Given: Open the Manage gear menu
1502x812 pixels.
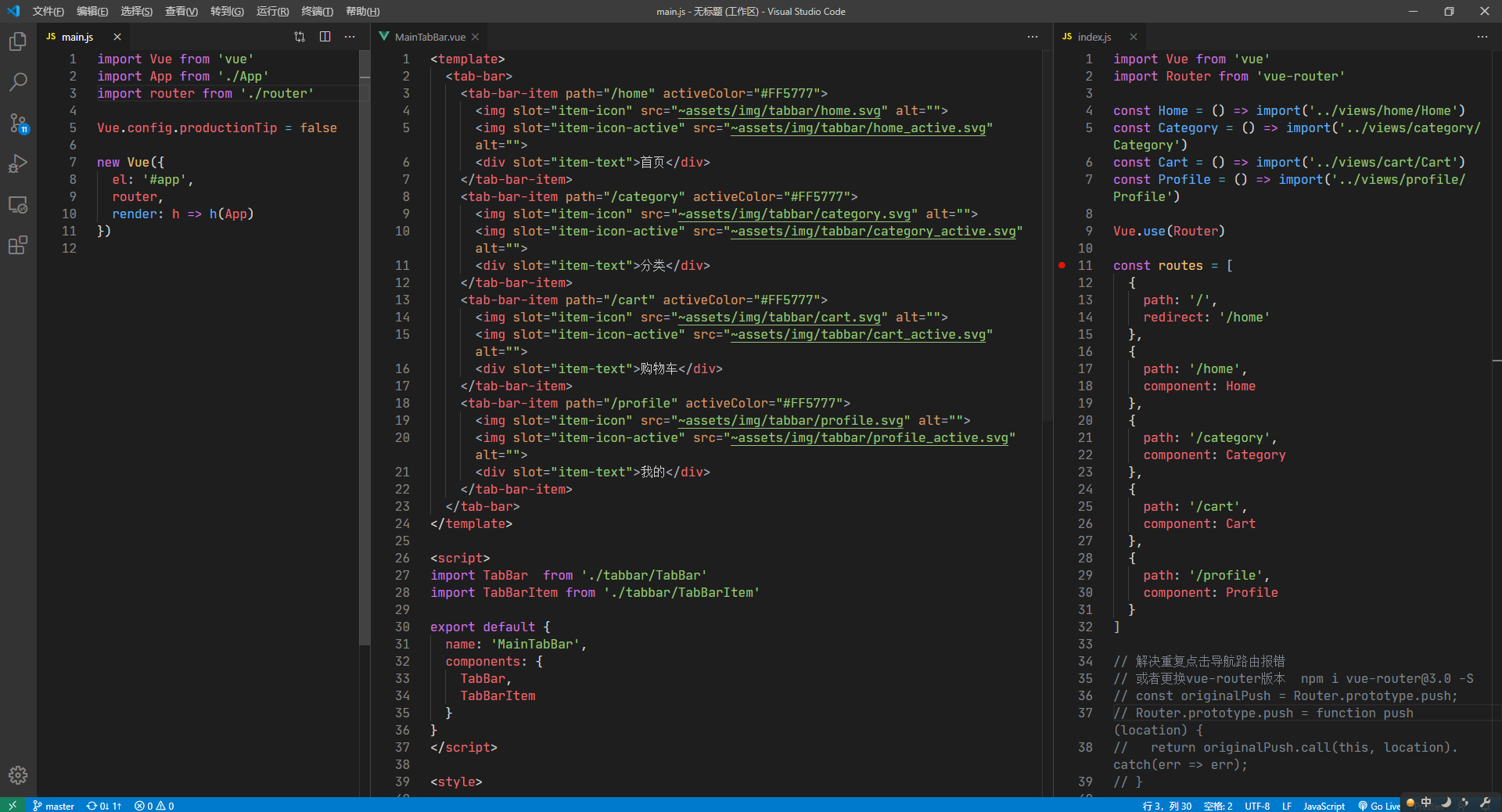Looking at the screenshot, I should pyautogui.click(x=18, y=775).
